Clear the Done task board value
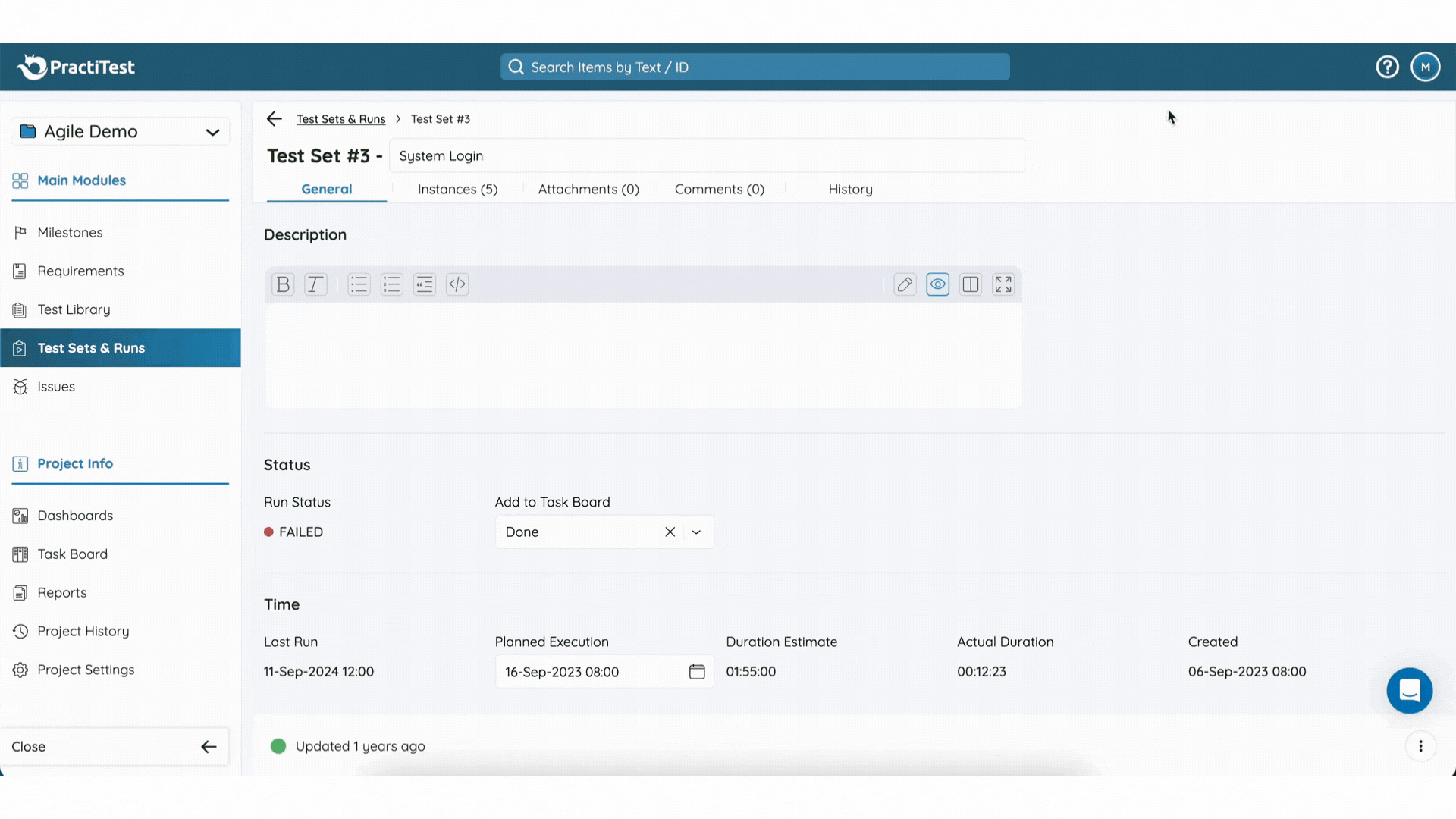The height and width of the screenshot is (819, 1456). point(670,532)
